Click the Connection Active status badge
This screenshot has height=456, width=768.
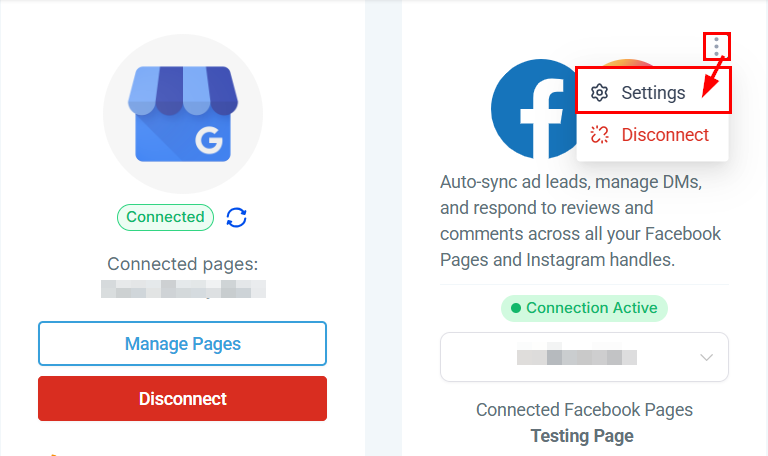click(584, 308)
